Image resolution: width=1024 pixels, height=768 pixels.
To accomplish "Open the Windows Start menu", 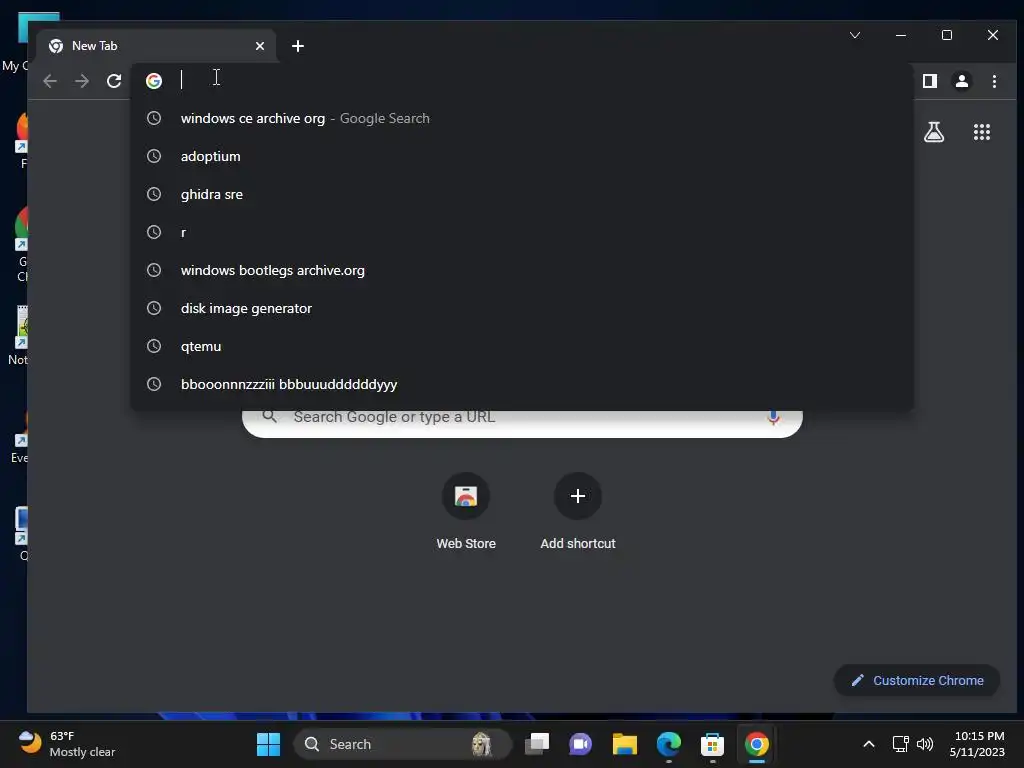I will [268, 744].
